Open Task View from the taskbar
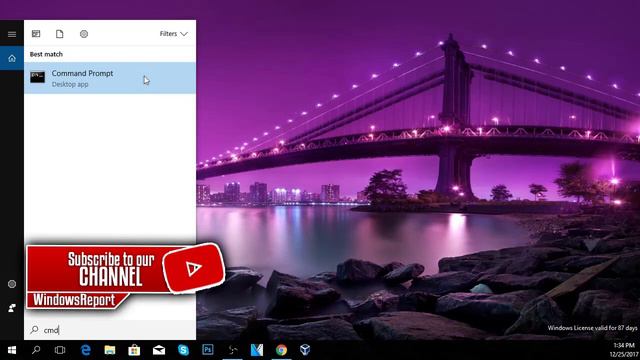This screenshot has height=360, width=640. coord(60,350)
